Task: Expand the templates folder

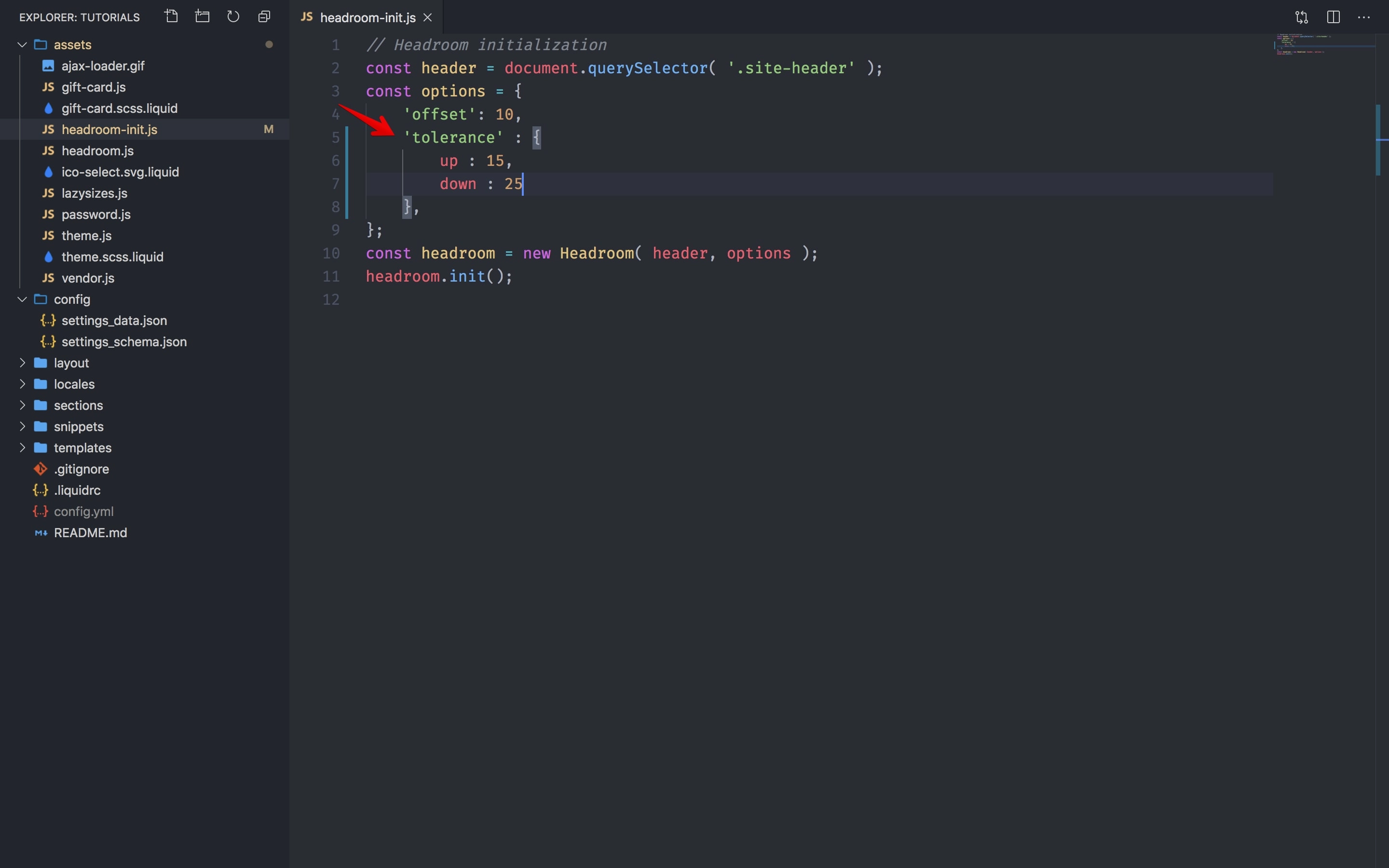Action: point(22,448)
